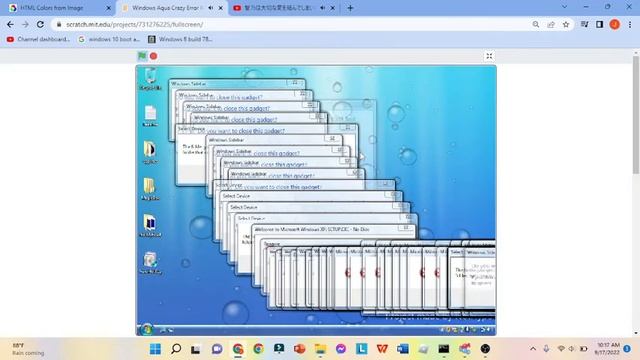This screenshot has height=360, width=640.
Task: Open the zoom magnifier icon in address bar
Action: (x=536, y=24)
